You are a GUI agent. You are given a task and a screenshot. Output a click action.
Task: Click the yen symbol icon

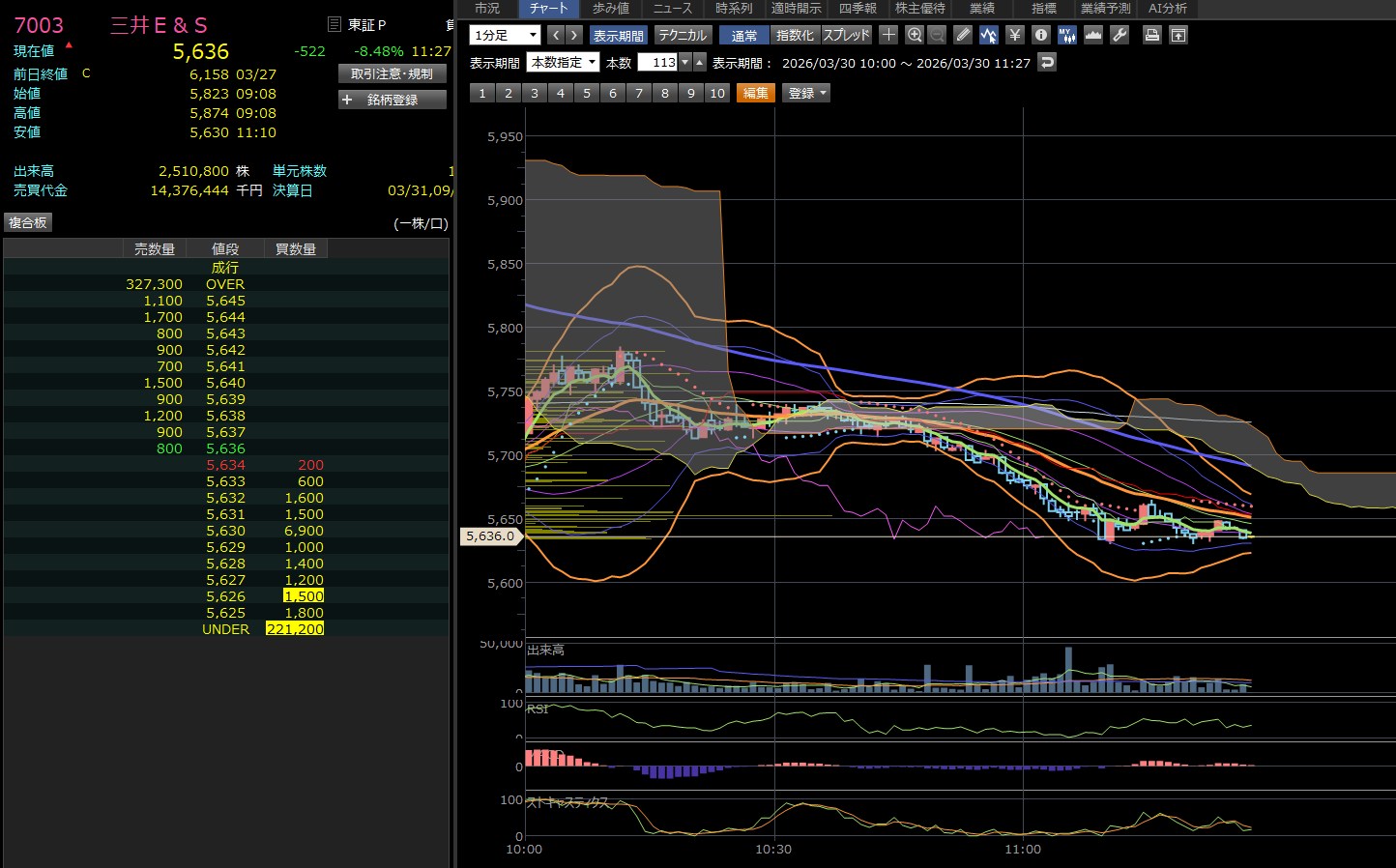[x=1014, y=35]
